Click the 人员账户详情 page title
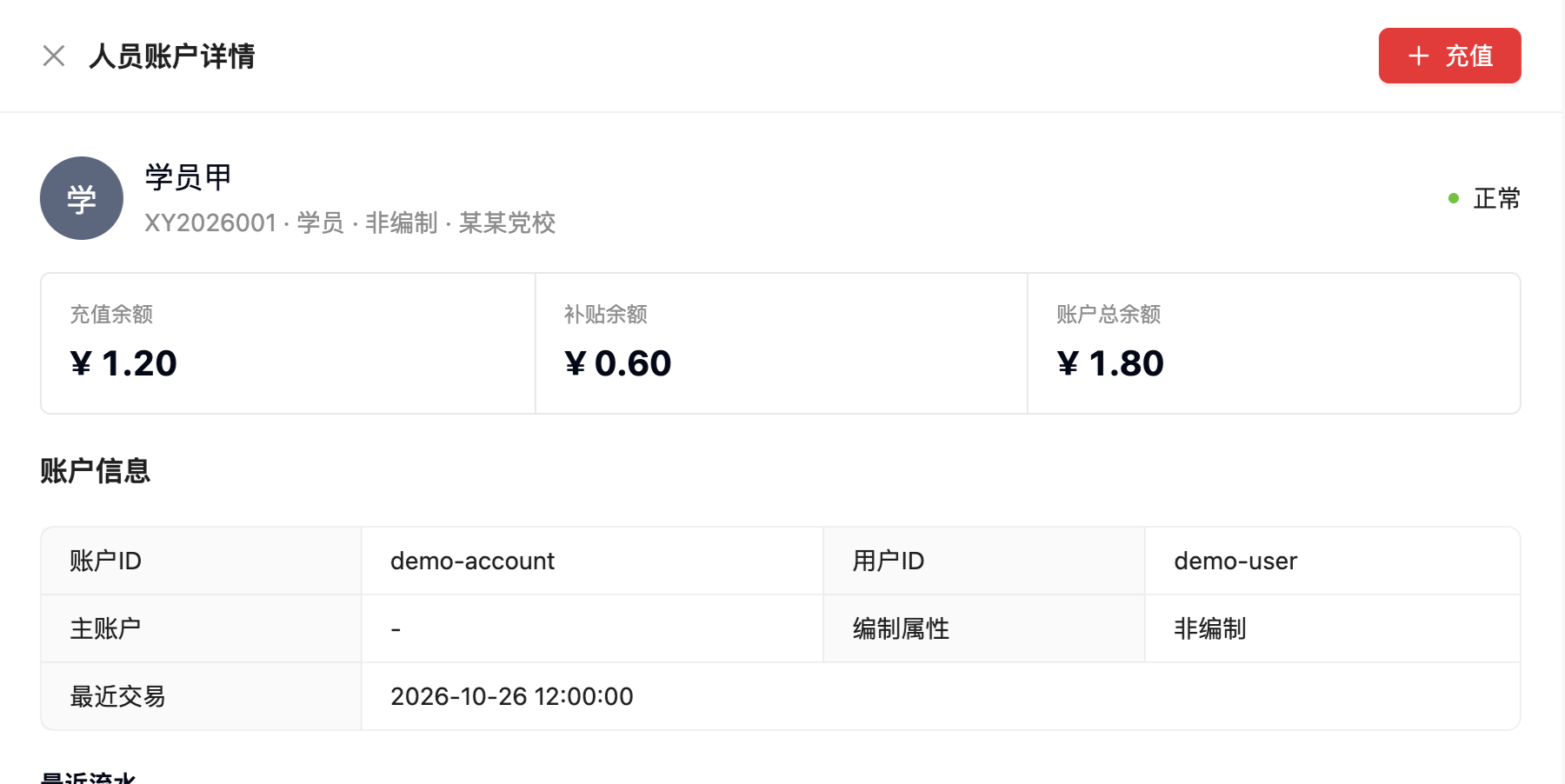This screenshot has width=1565, height=784. (172, 56)
